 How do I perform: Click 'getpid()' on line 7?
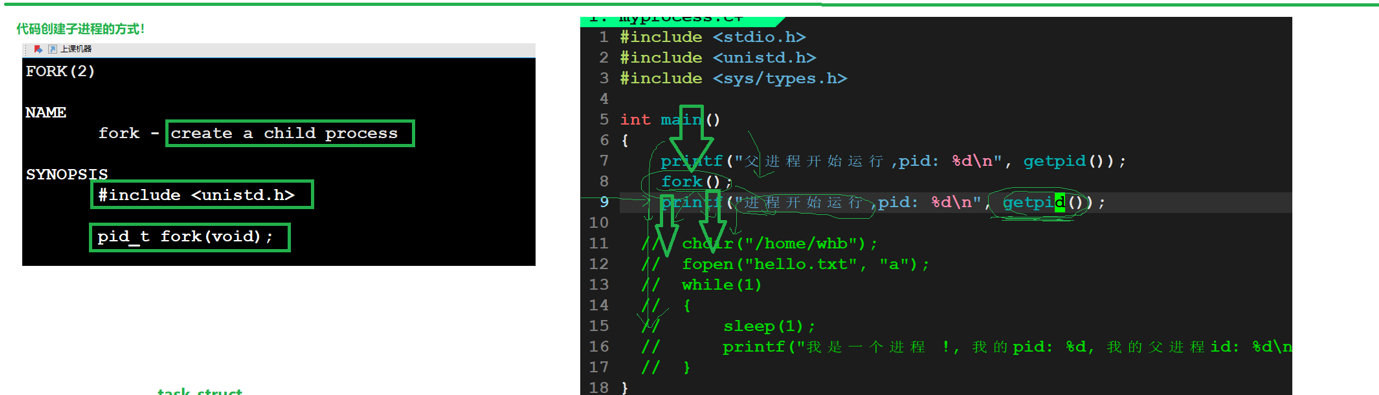pyautogui.click(x=1064, y=161)
